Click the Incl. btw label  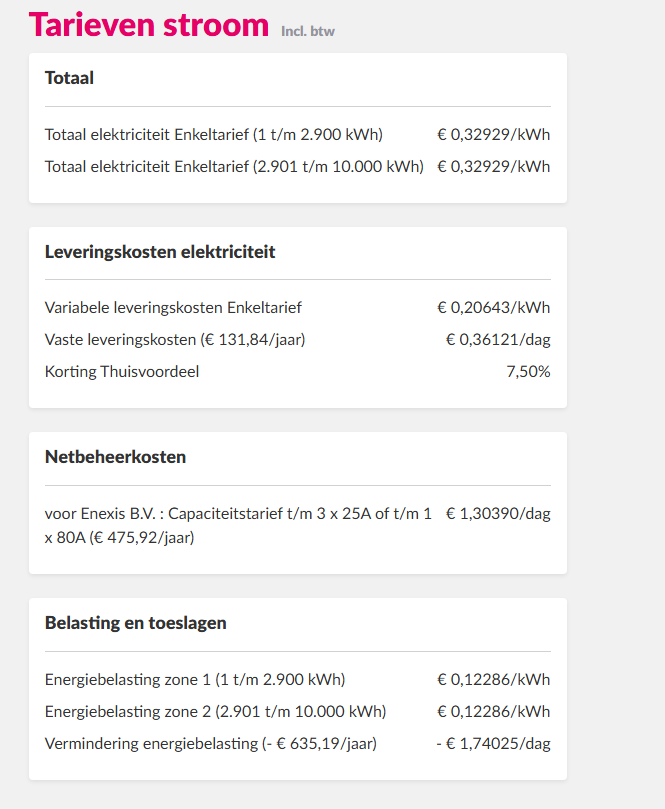point(307,32)
